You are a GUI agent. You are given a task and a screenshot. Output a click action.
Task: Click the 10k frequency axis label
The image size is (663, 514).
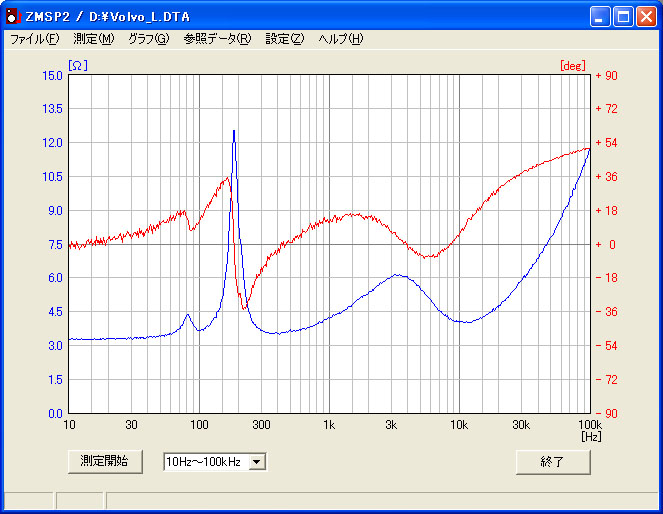[x=459, y=425]
